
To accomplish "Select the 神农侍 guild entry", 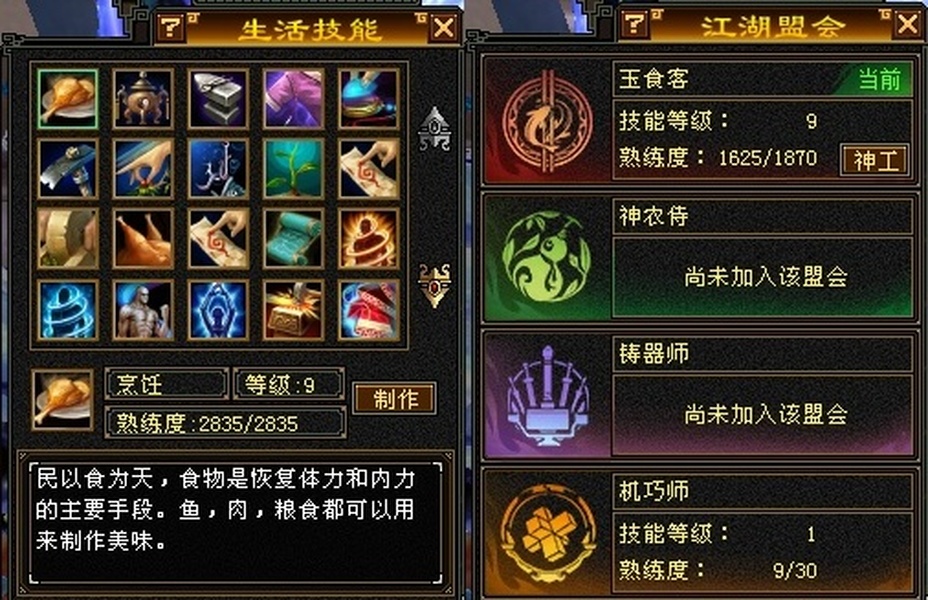I will [x=699, y=257].
